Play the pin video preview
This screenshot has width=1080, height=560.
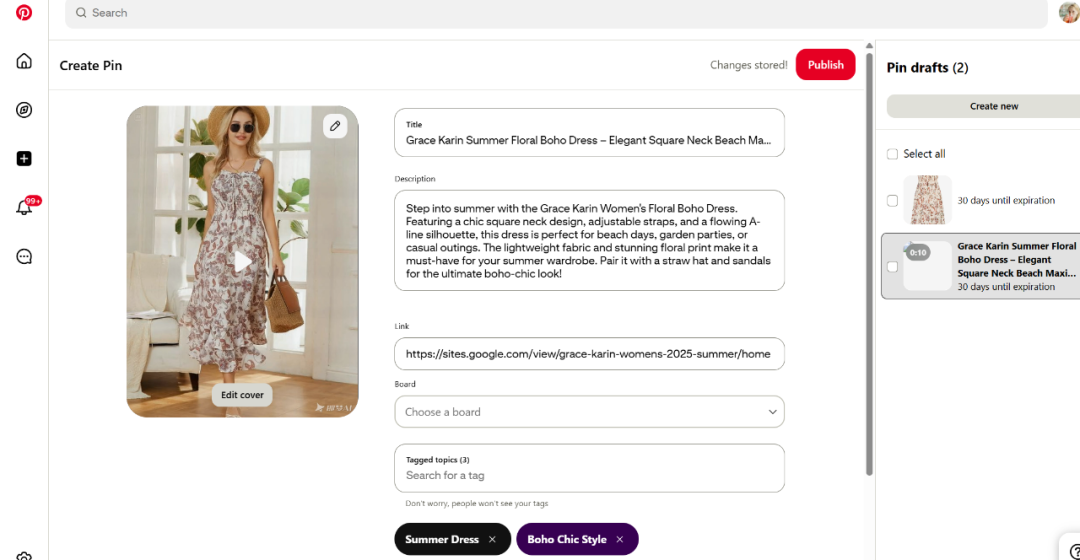pos(242,261)
